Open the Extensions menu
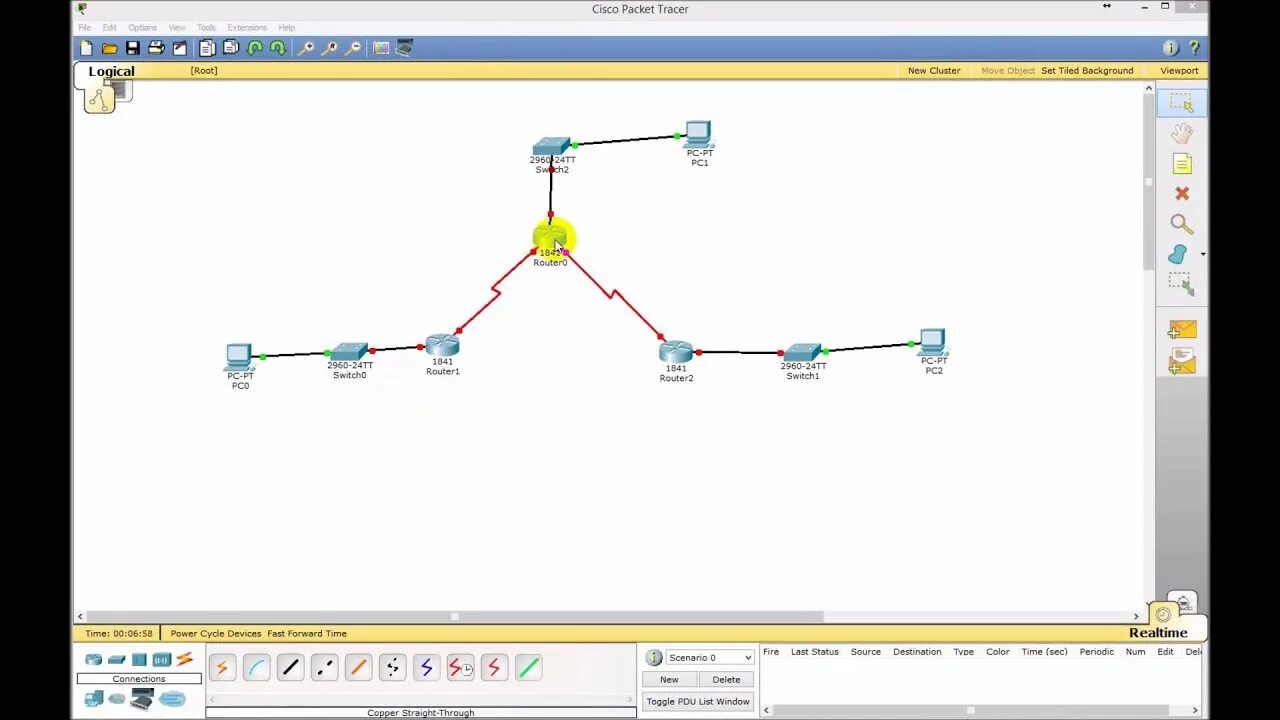The image size is (1280, 720). (247, 27)
